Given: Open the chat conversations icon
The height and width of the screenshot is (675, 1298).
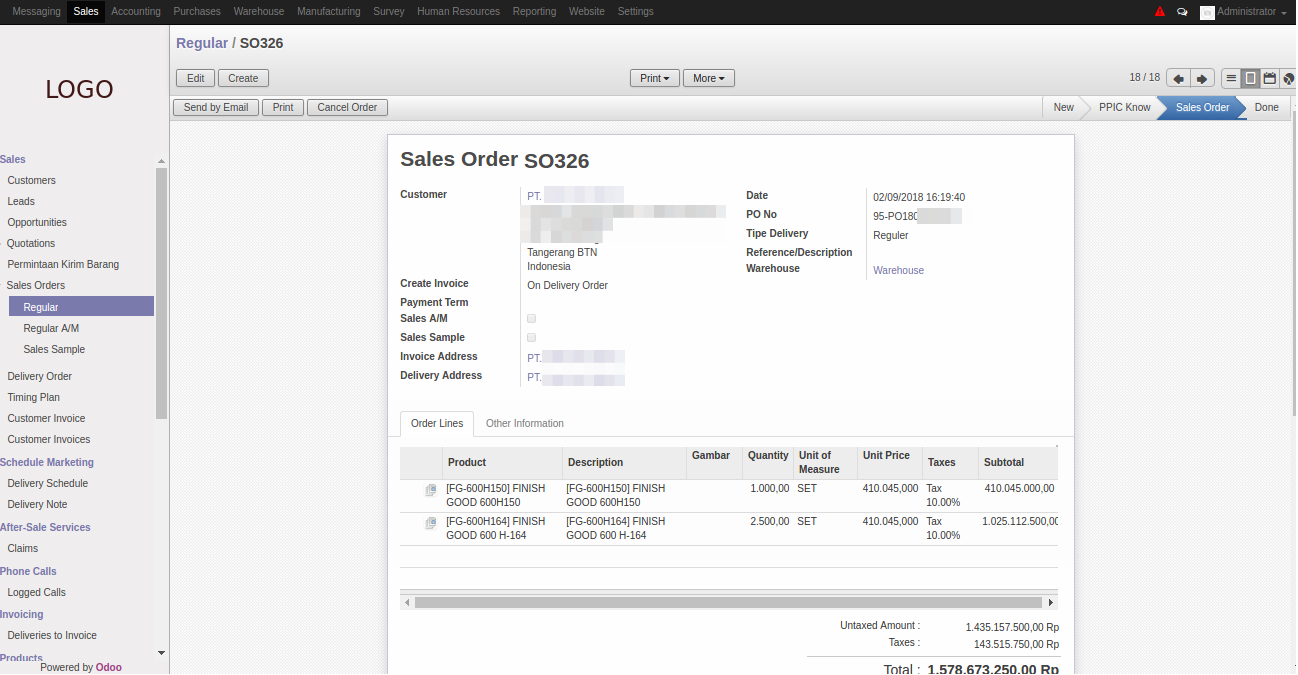Looking at the screenshot, I should coord(1182,12).
